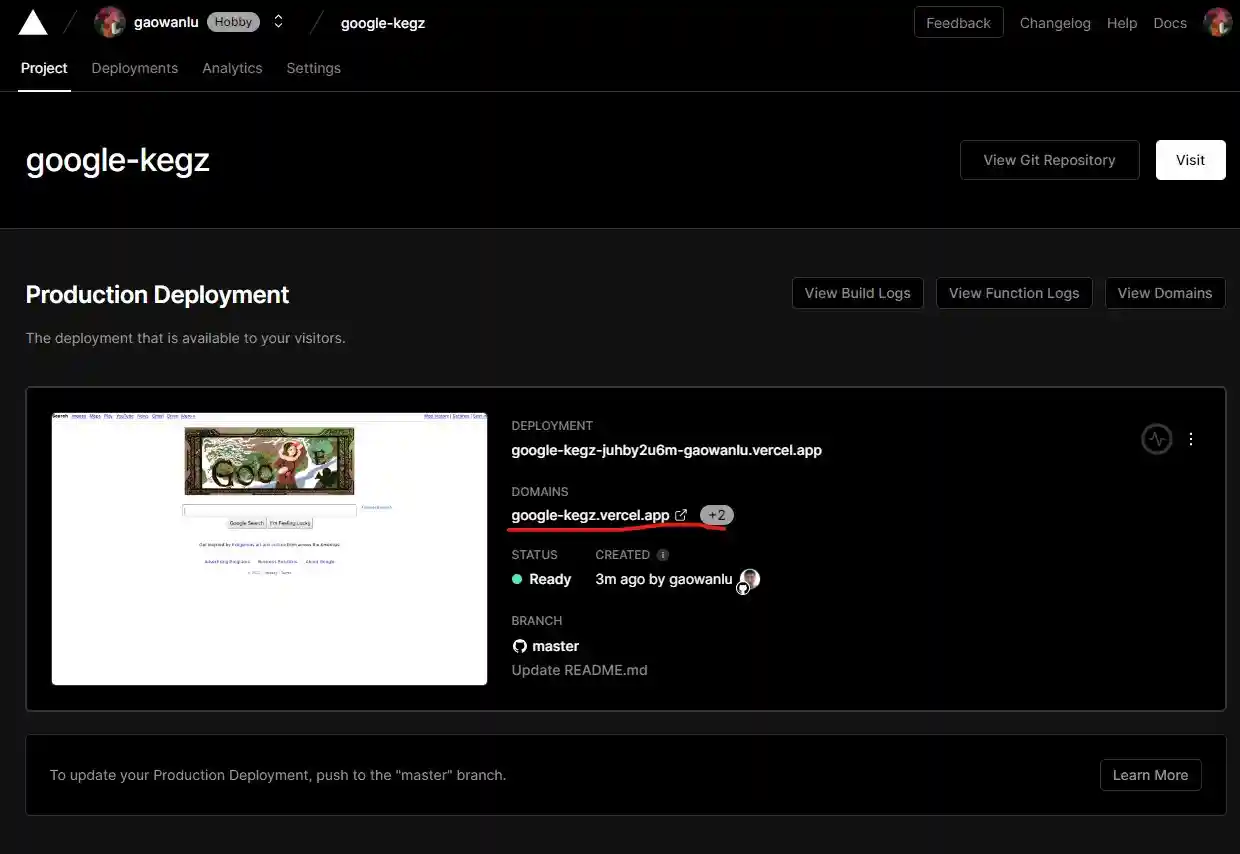Click the deployment creator's avatar
This screenshot has height=854, width=1240.
click(749, 579)
